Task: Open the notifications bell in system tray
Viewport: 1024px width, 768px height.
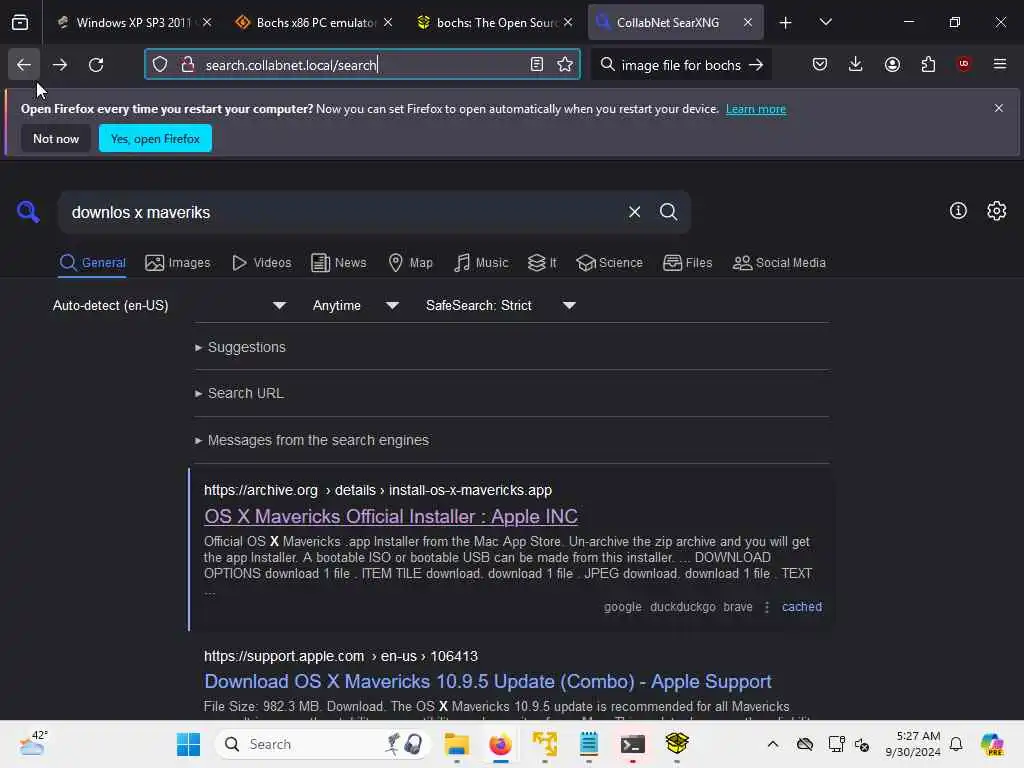Action: [x=956, y=744]
